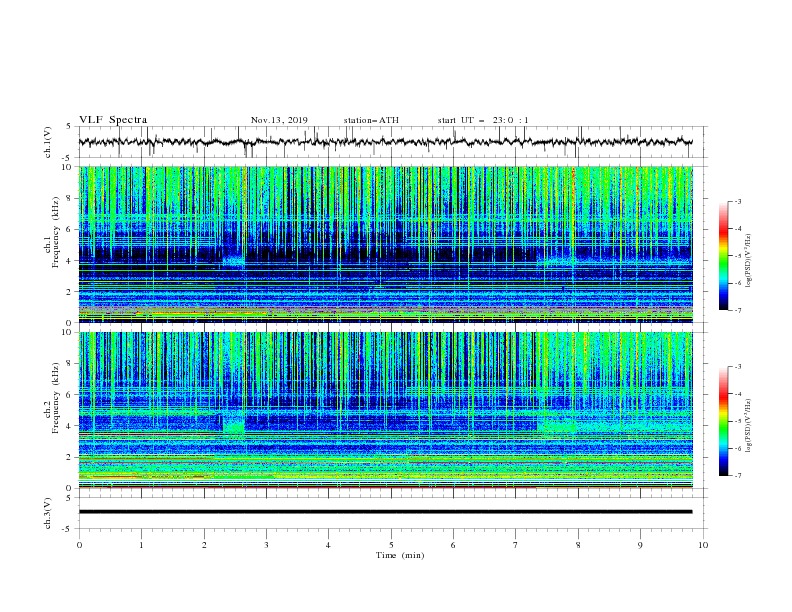This screenshot has width=792, height=612.
Task: Click the flat black ch.3 voltage trace
Action: [x=385, y=512]
